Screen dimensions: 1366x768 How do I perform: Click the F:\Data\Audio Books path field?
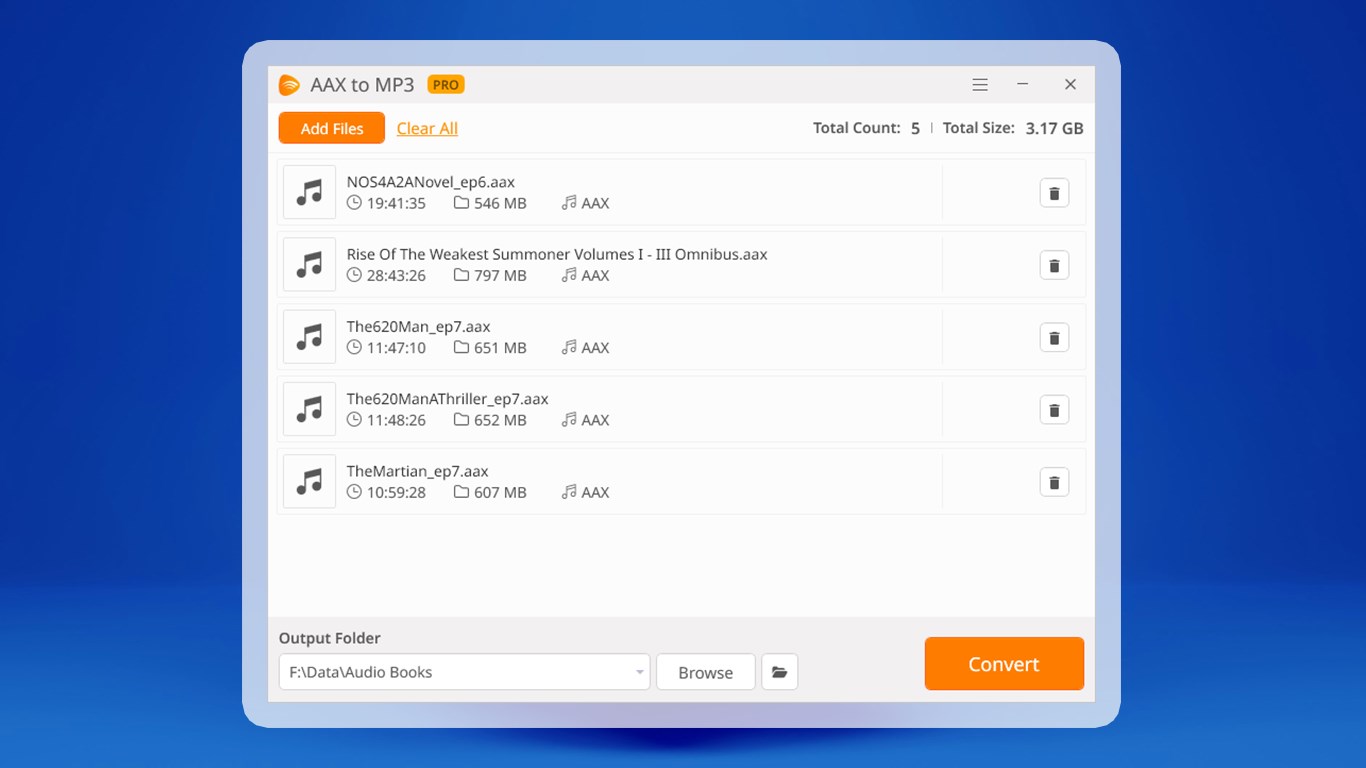464,672
